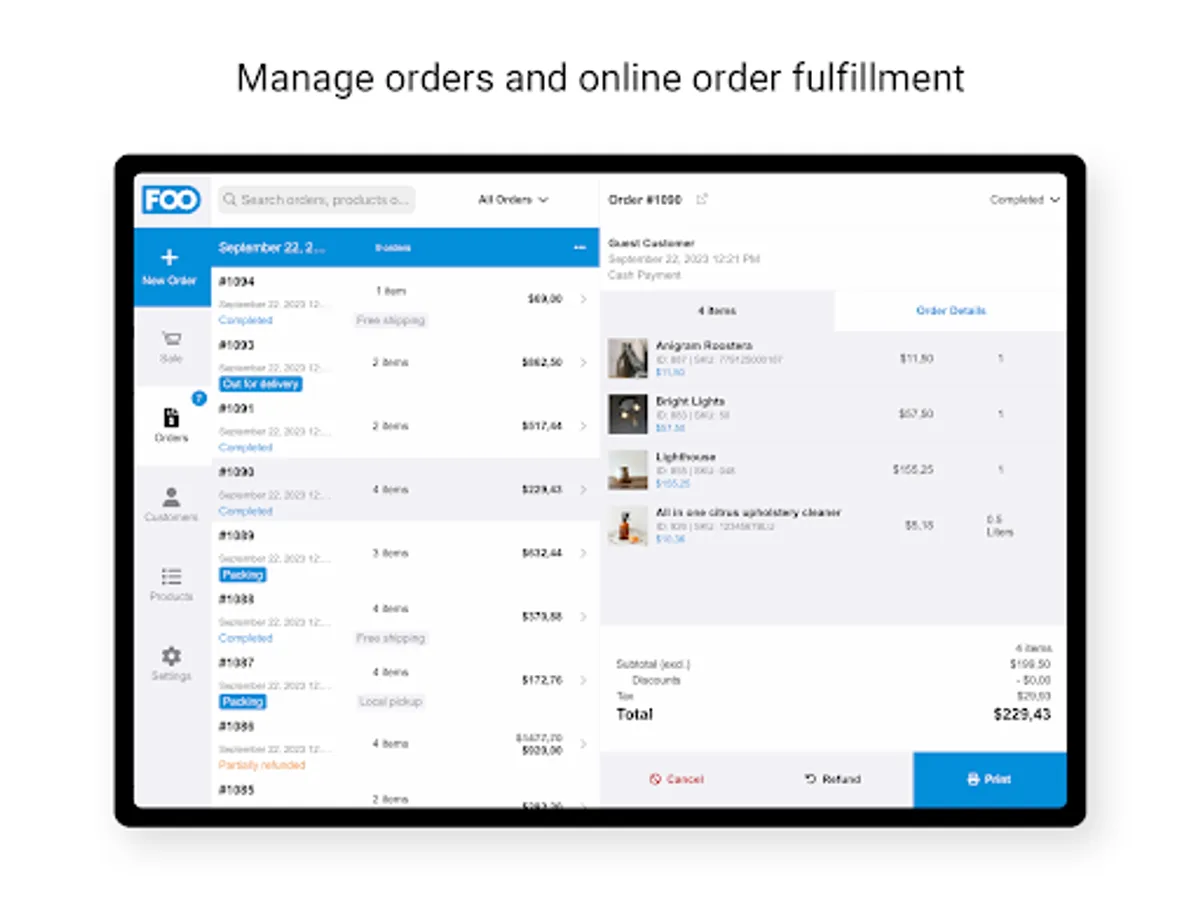Open the Settings gear icon
The image size is (1200, 900).
[x=171, y=656]
